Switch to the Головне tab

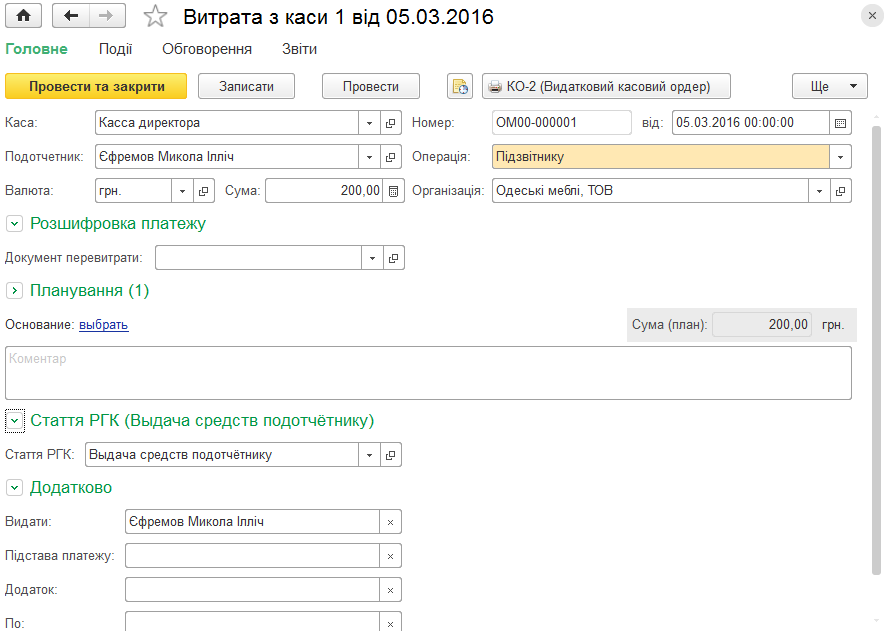(x=36, y=49)
